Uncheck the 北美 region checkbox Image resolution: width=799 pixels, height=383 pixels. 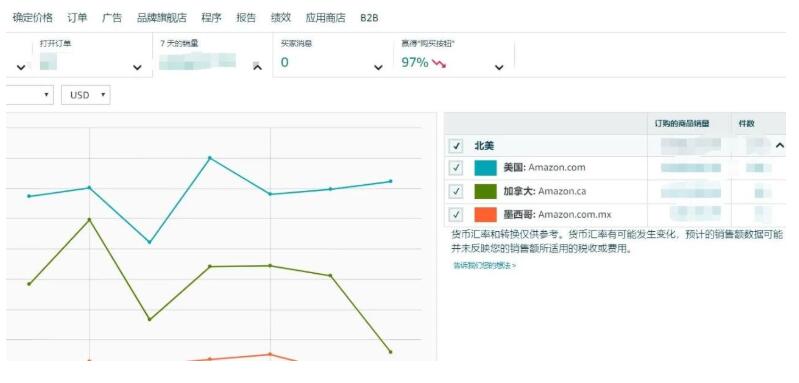456,146
